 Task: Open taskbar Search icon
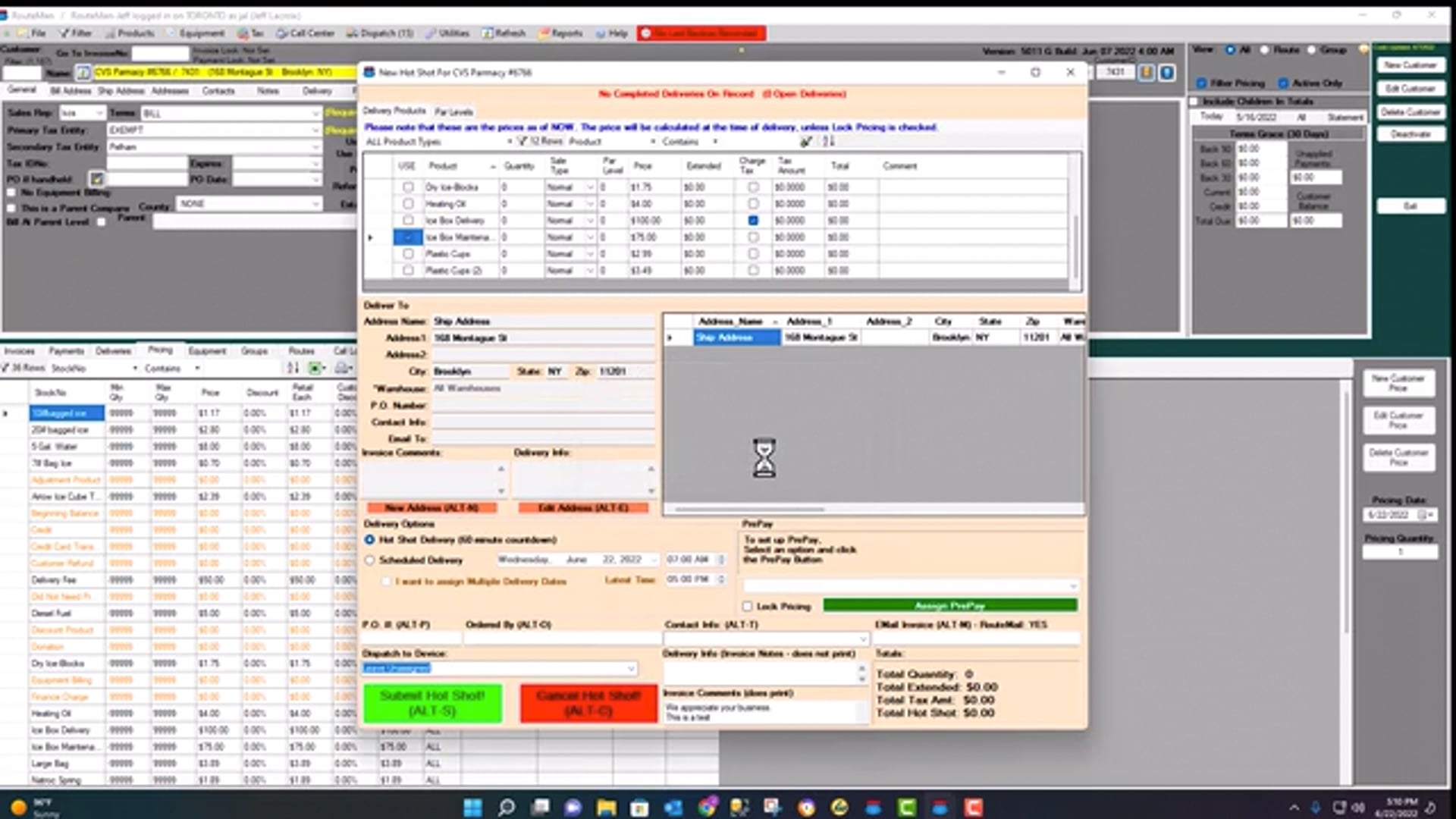pos(507,807)
